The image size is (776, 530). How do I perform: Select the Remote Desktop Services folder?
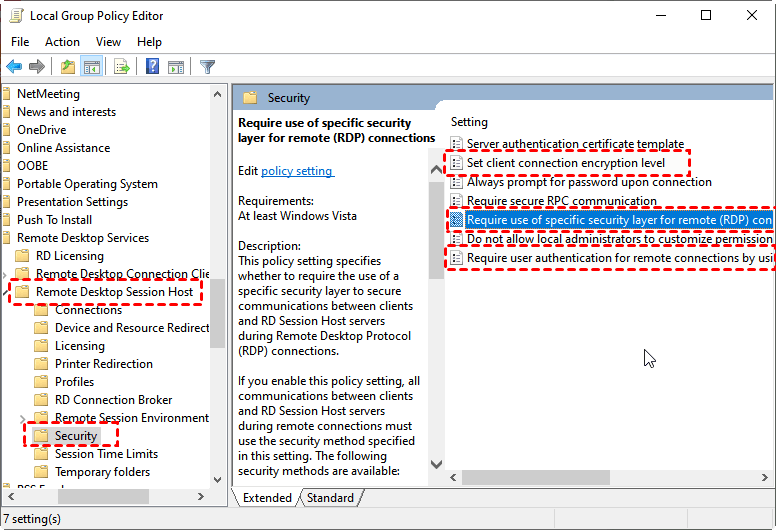pos(83,238)
